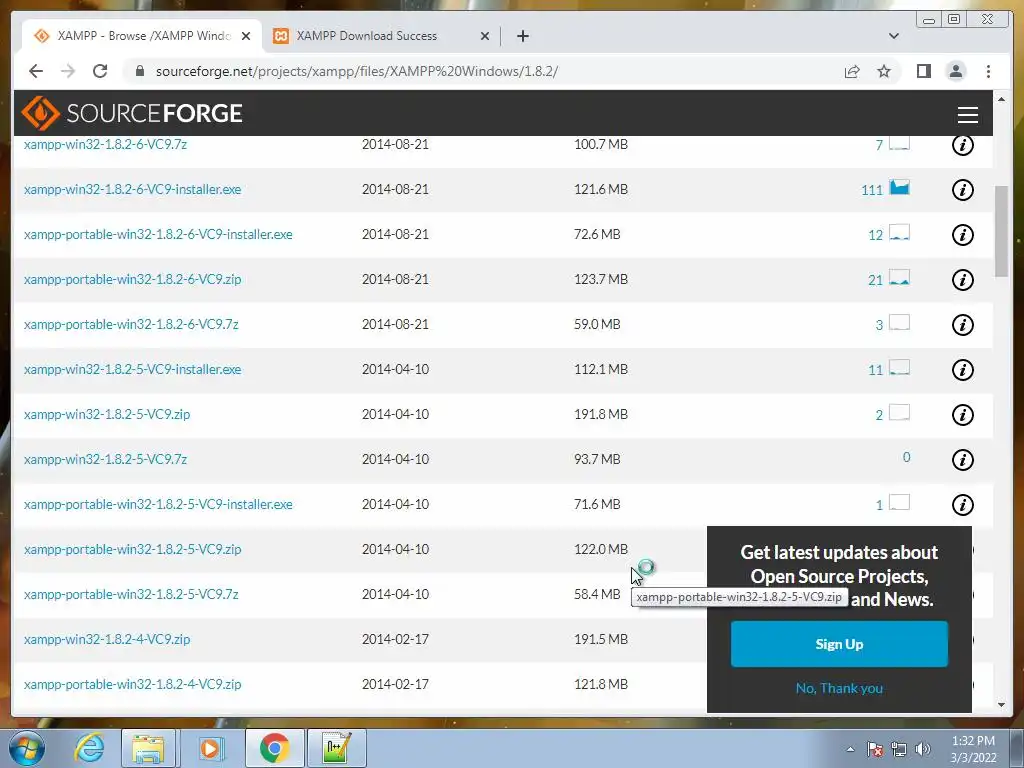Download xampp-portable-win32-1.8.2-6-VC9.7z
The image size is (1024, 768).
coord(131,325)
